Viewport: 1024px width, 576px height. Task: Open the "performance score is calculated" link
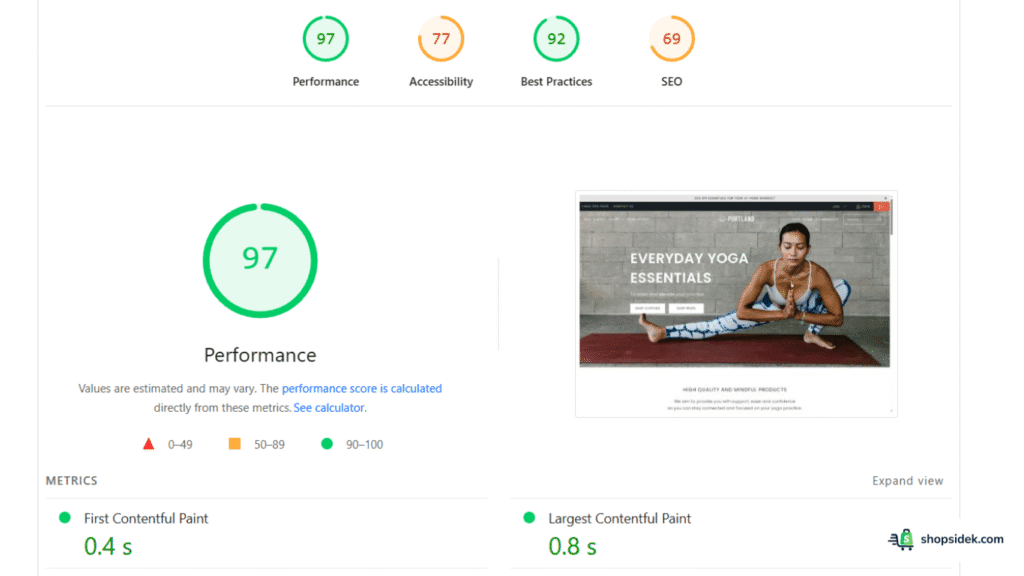click(x=361, y=388)
